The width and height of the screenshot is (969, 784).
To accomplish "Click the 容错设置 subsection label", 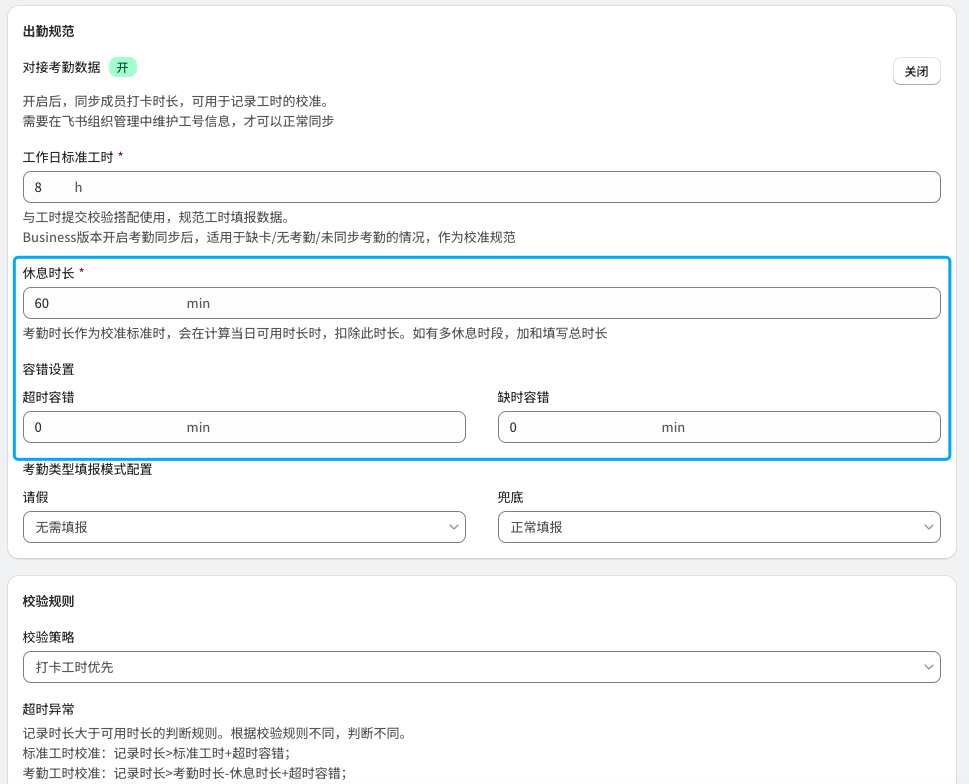I will click(x=48, y=369).
